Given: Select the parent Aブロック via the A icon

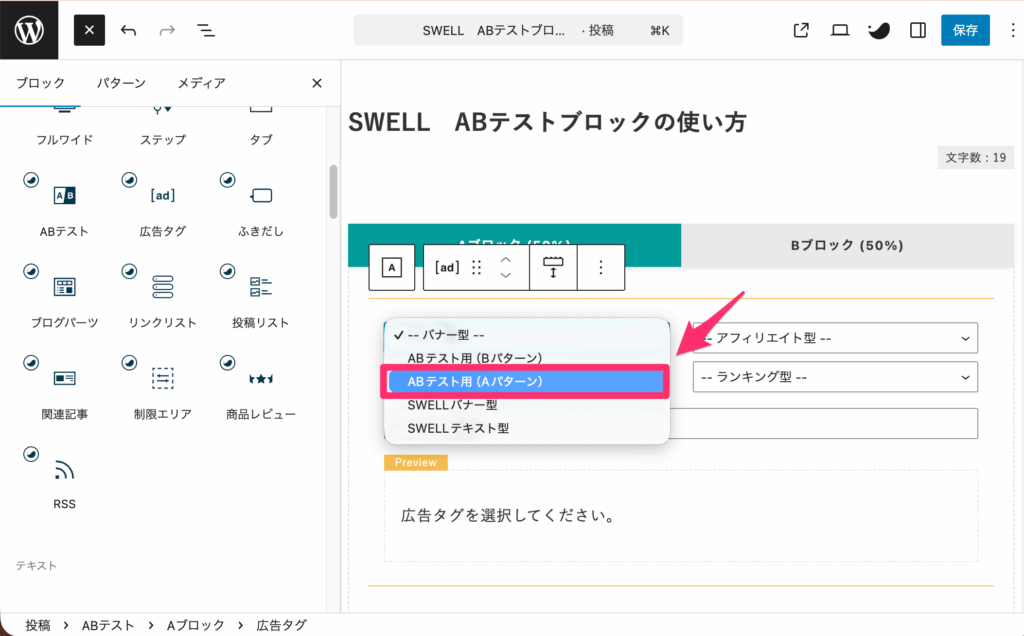Looking at the screenshot, I should click(x=391, y=267).
